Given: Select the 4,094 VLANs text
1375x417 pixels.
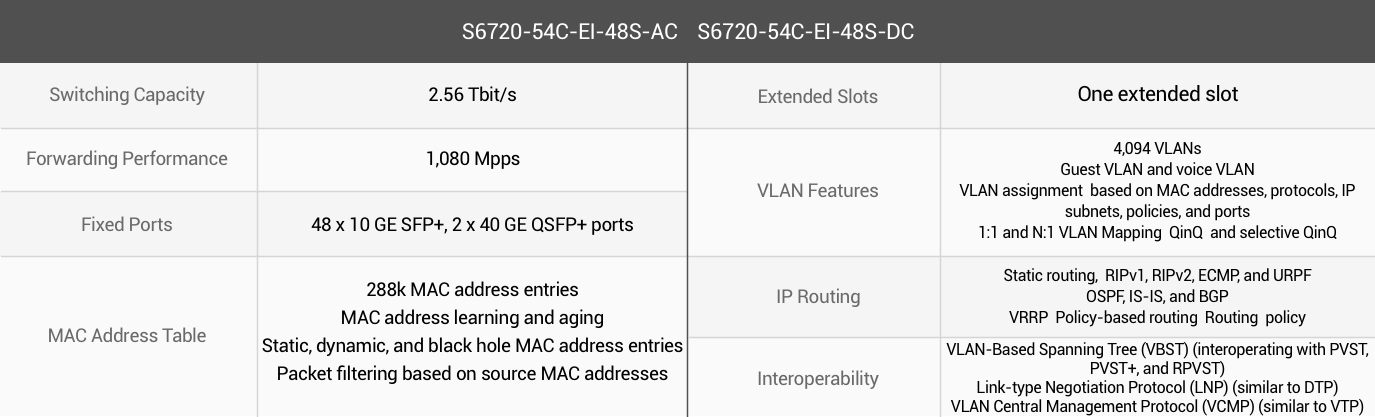Looking at the screenshot, I should pos(1157,149).
